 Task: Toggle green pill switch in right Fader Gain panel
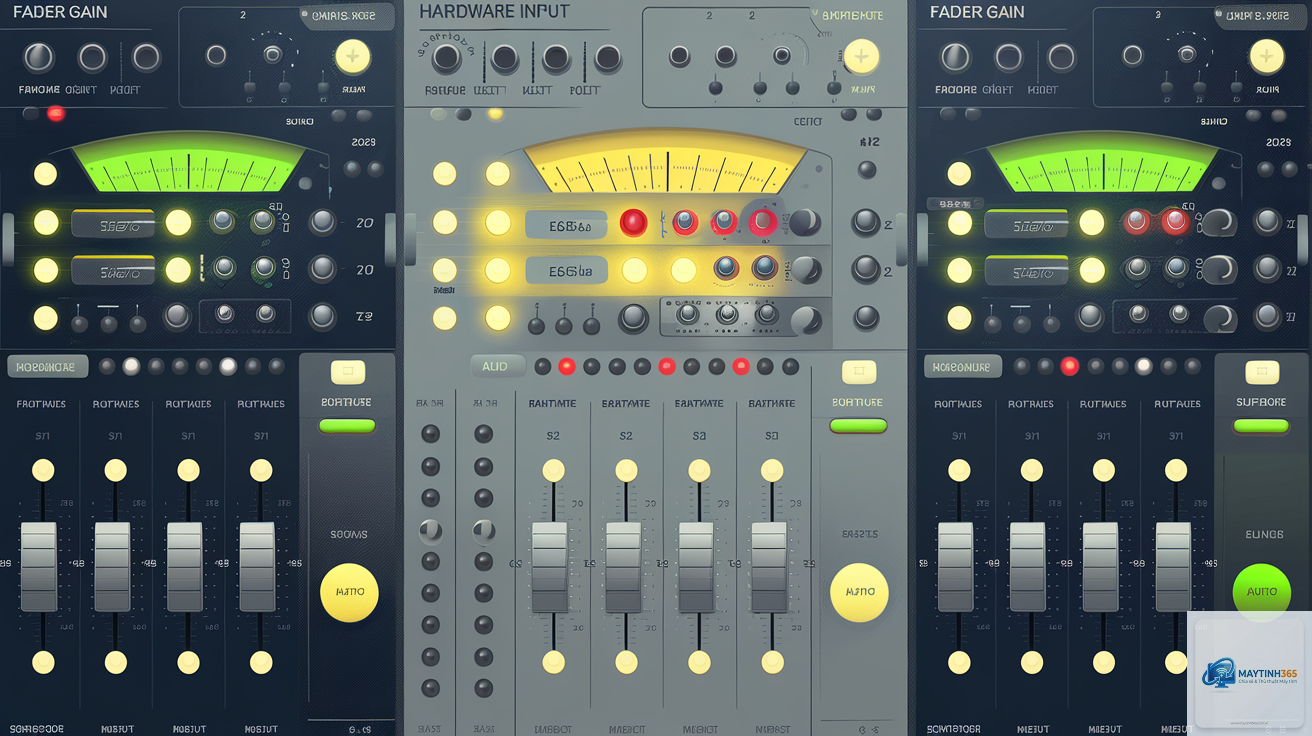(1261, 425)
